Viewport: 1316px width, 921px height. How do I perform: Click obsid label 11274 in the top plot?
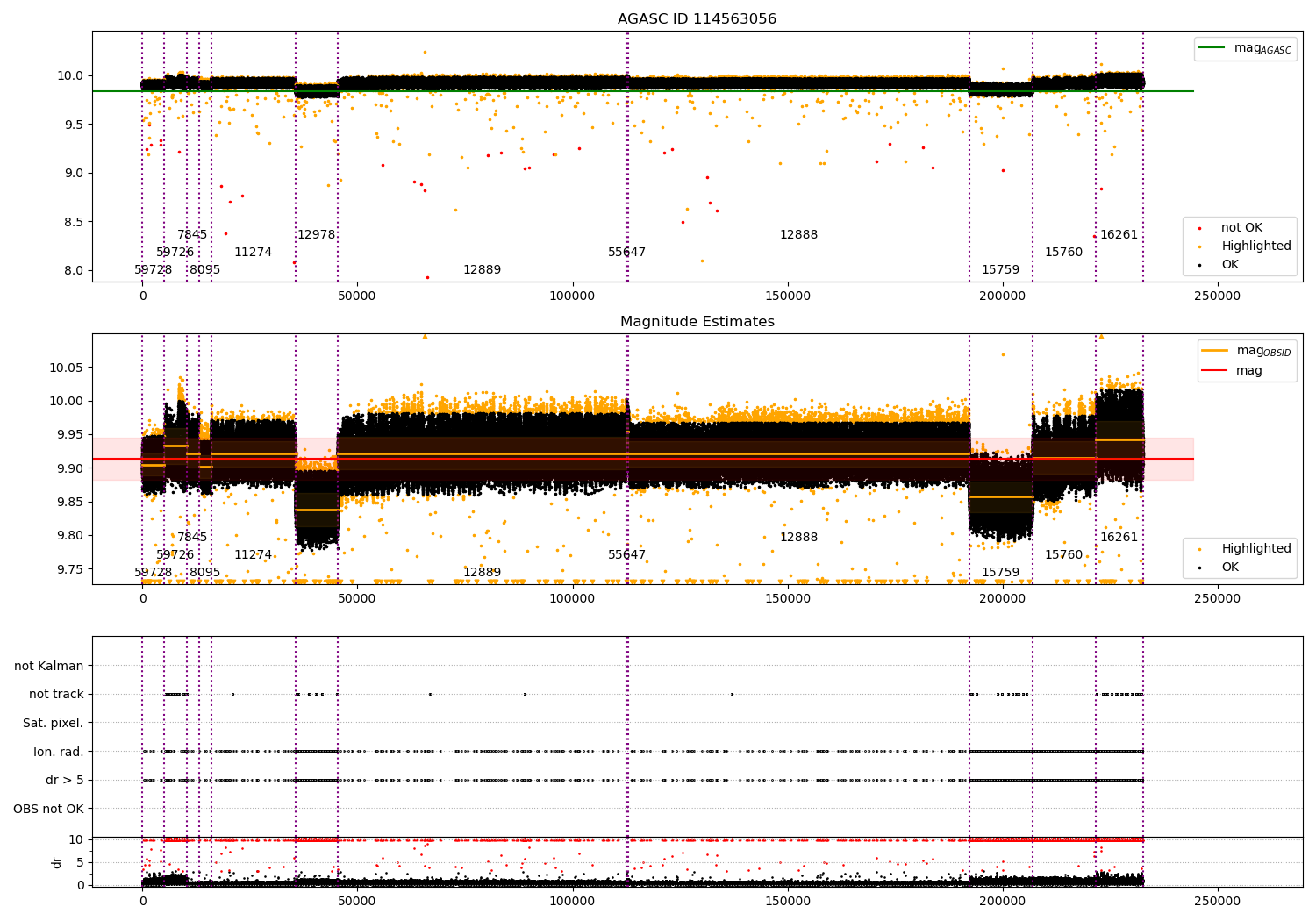click(254, 253)
